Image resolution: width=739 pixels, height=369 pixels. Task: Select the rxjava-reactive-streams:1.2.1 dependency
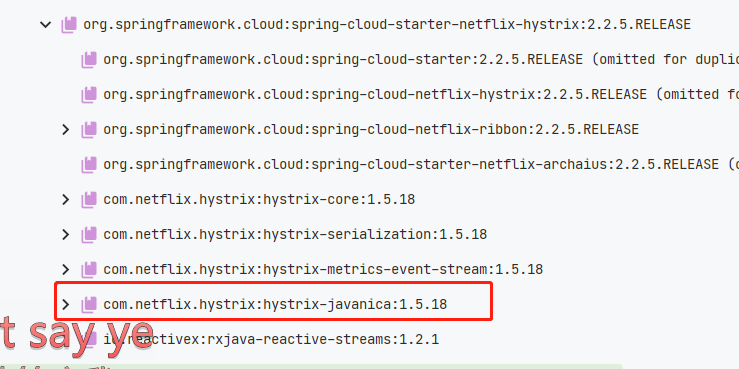[x=271, y=339]
